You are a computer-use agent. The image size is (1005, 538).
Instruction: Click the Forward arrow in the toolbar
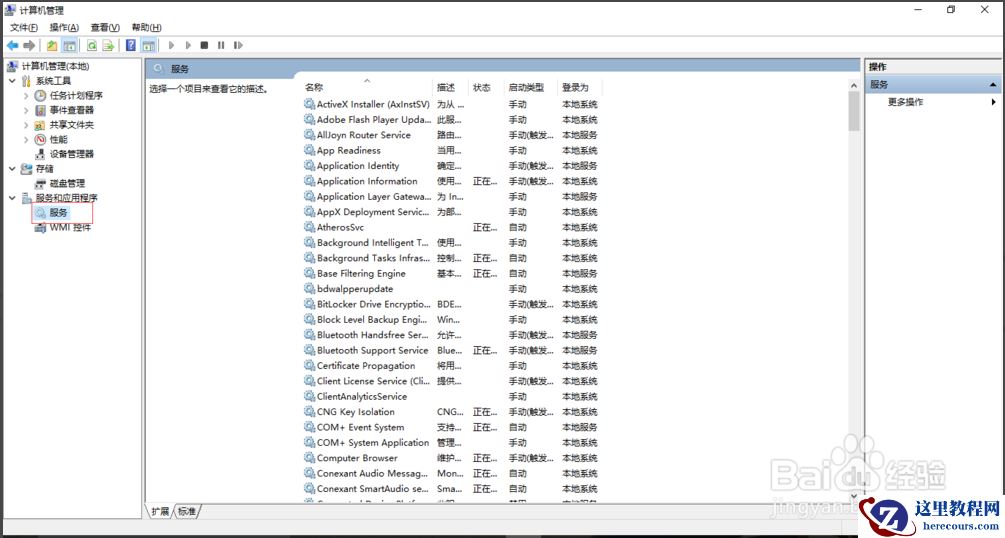(x=29, y=45)
